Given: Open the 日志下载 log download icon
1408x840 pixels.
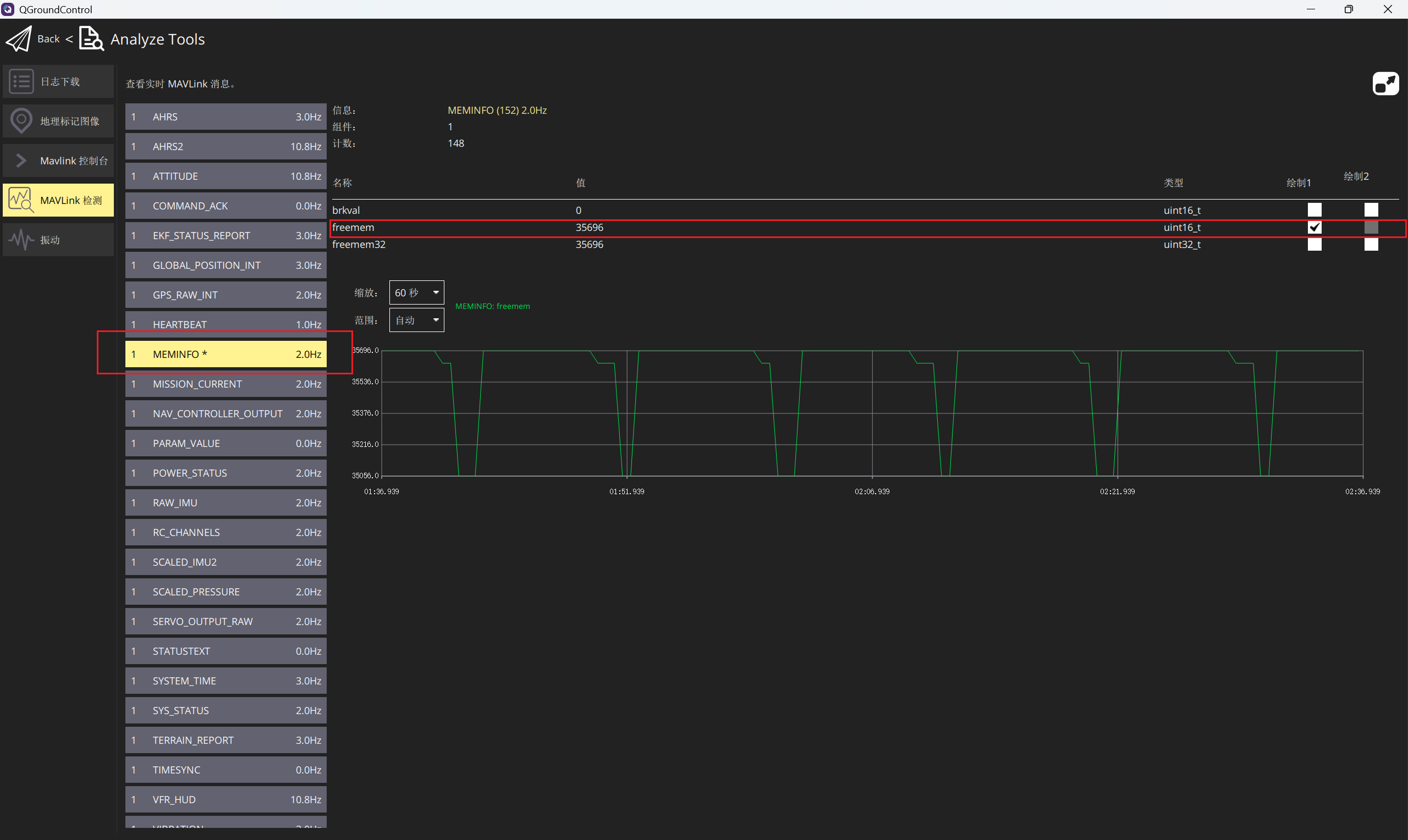Looking at the screenshot, I should pos(21,81).
